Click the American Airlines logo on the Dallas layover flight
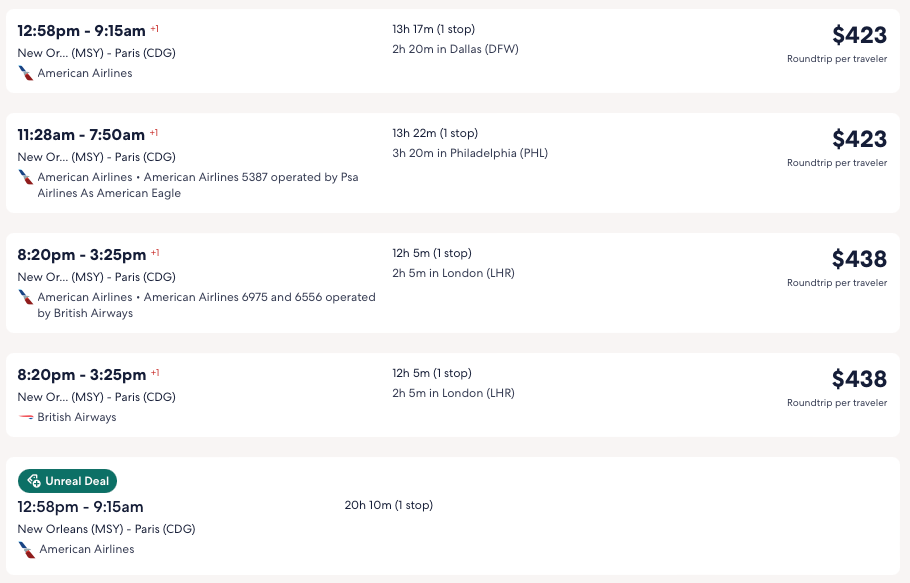 pyautogui.click(x=26, y=73)
